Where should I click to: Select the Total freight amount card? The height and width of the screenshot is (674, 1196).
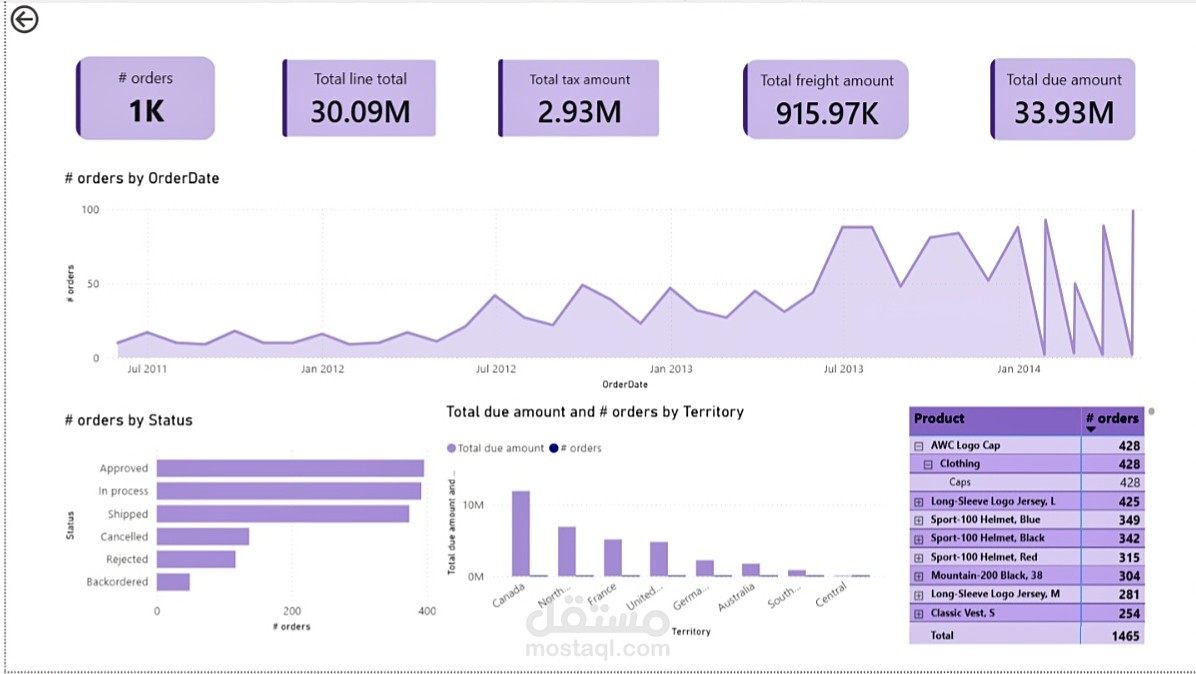(826, 99)
